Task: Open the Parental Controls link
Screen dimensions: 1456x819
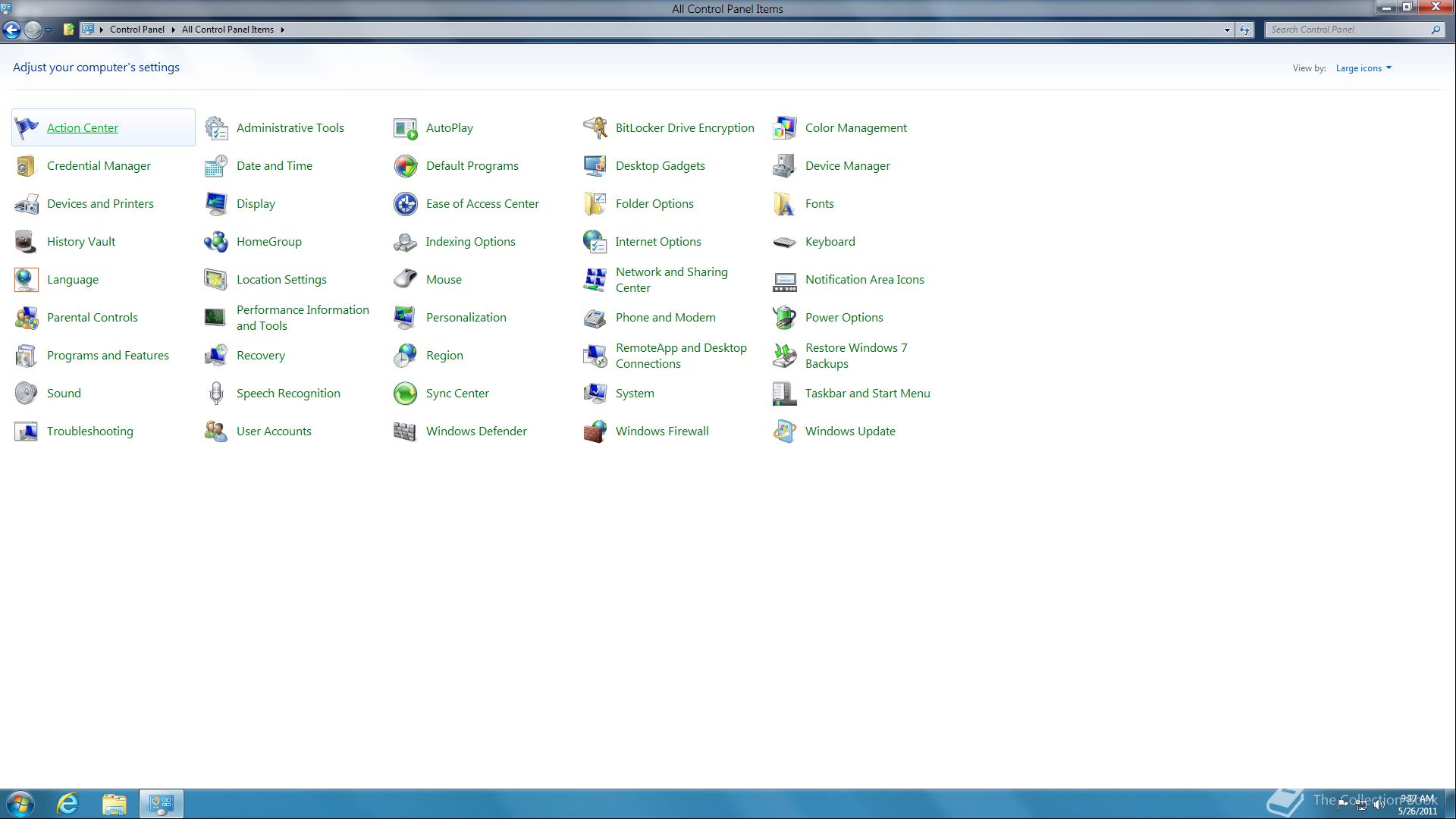Action: point(93,317)
